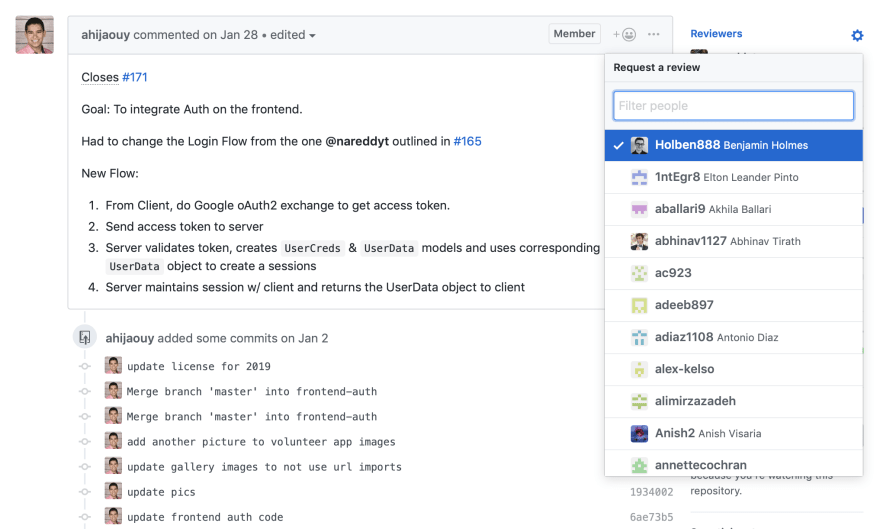This screenshot has width=880, height=529.
Task: Click avatar beside 'update frontend auth code'
Action: tap(113, 516)
